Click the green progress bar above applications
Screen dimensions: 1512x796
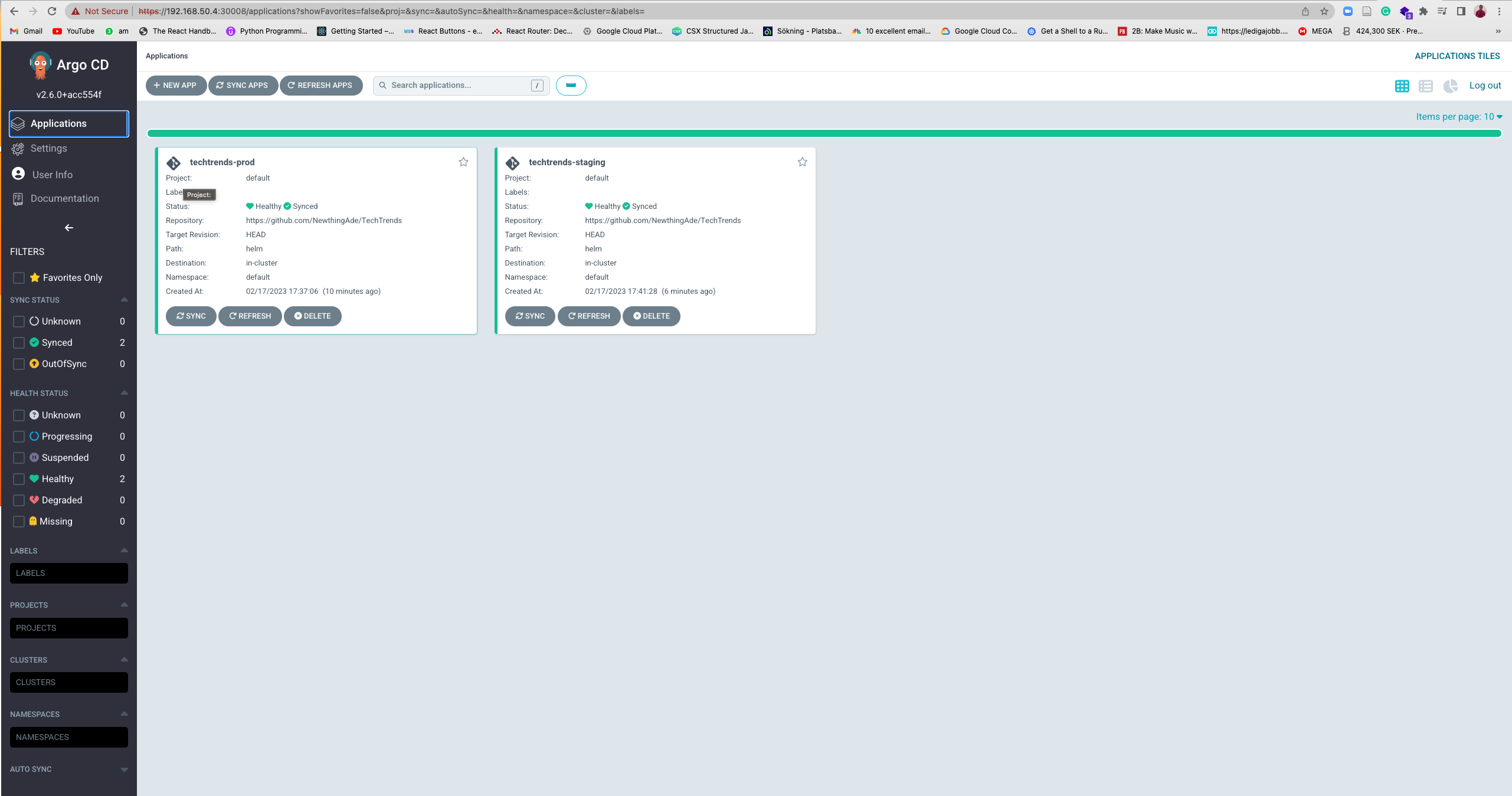(x=825, y=133)
